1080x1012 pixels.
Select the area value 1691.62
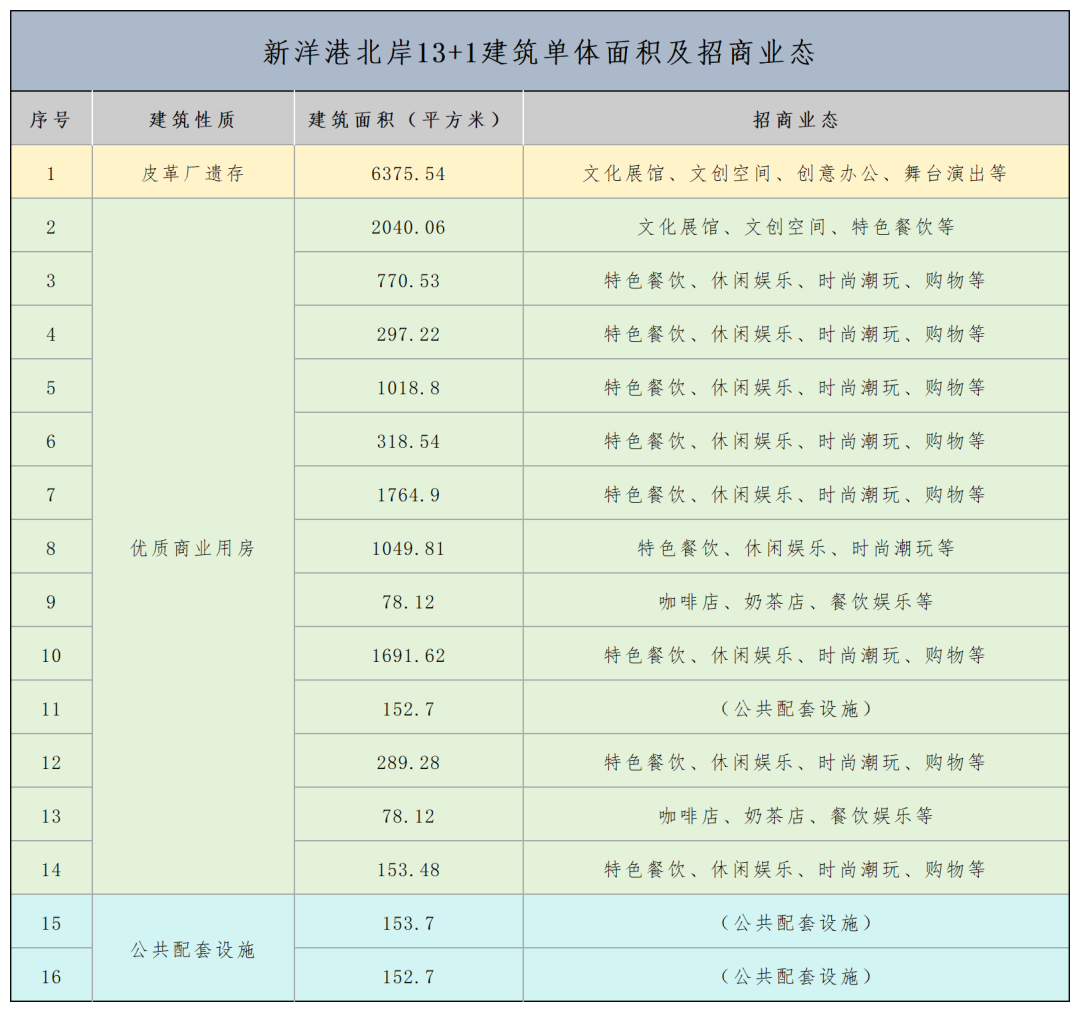tap(408, 656)
